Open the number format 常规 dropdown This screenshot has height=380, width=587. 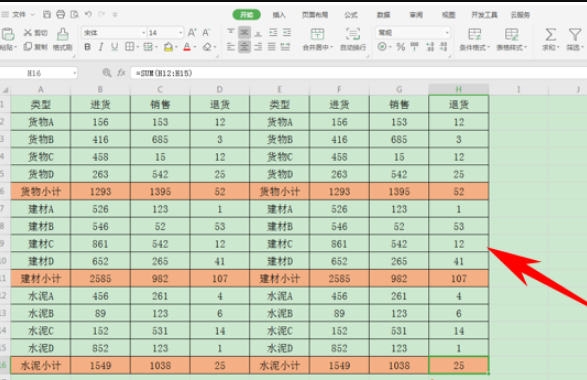pyautogui.click(x=447, y=33)
